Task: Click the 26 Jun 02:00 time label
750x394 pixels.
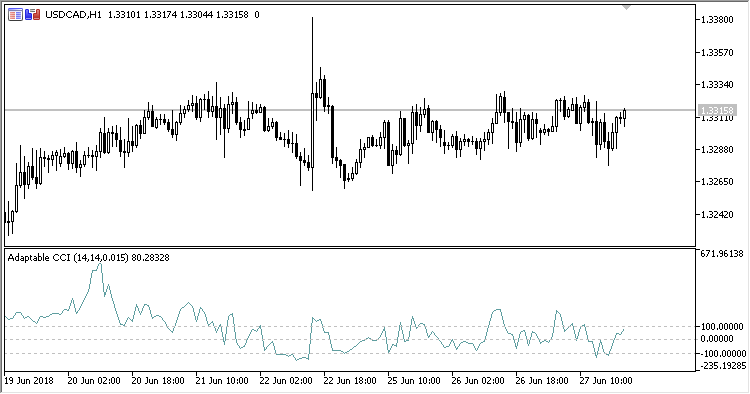Action: pos(478,381)
